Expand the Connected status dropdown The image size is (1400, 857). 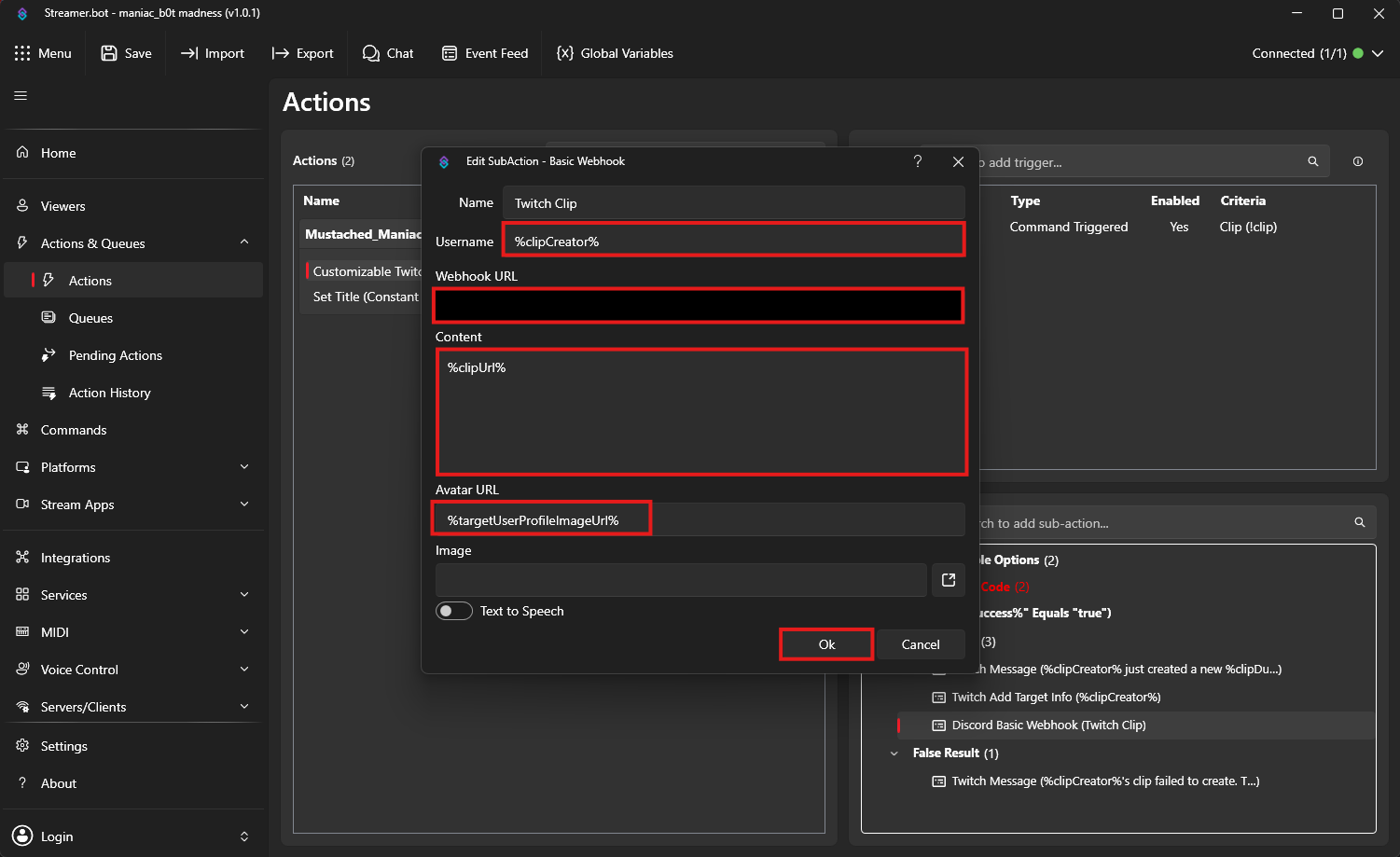tap(1378, 53)
